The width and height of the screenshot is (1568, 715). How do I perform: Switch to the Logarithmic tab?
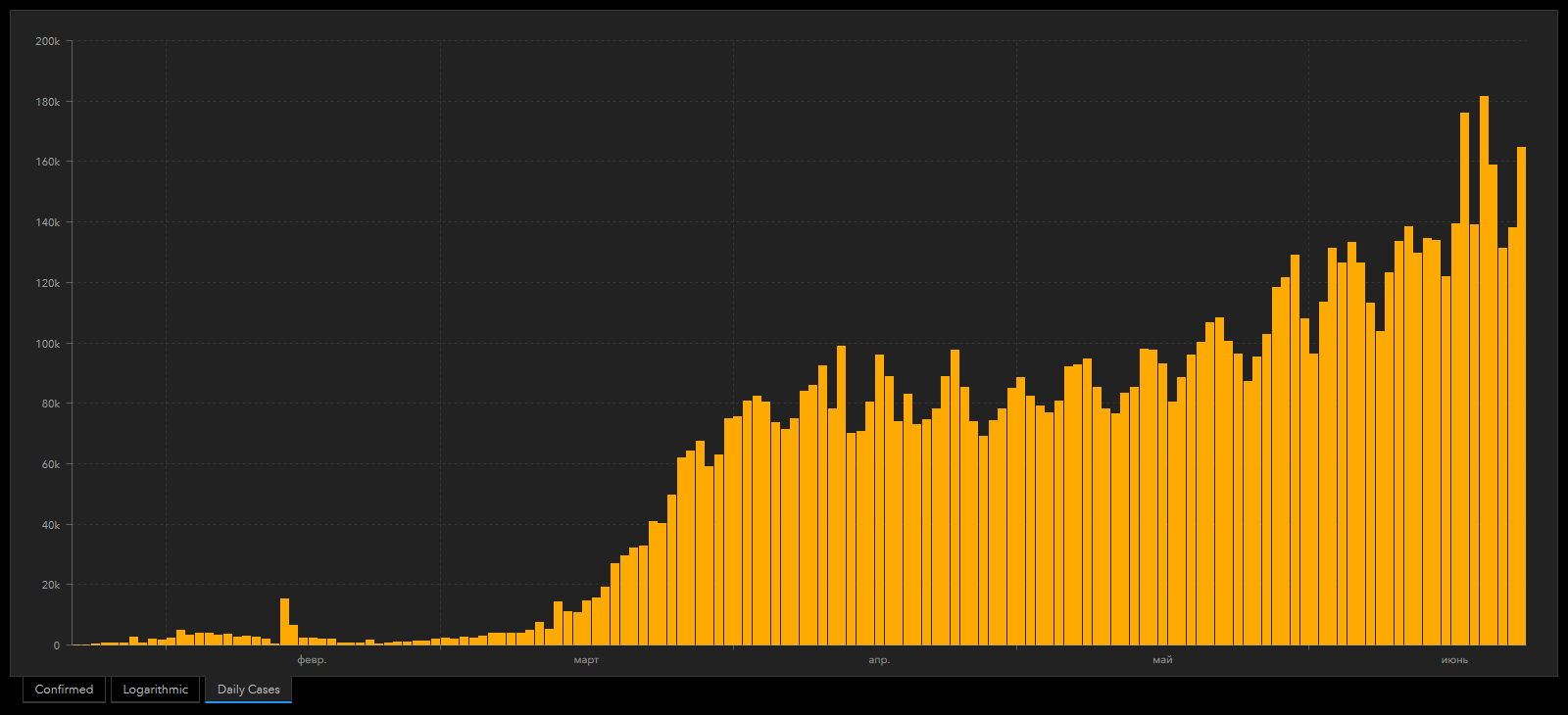pyautogui.click(x=155, y=690)
